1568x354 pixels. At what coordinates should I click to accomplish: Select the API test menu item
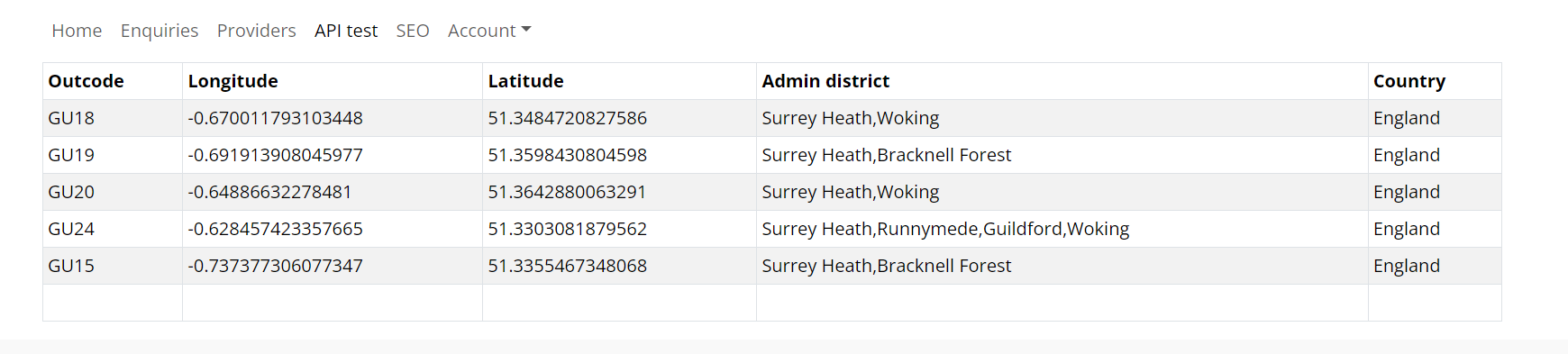coord(346,31)
